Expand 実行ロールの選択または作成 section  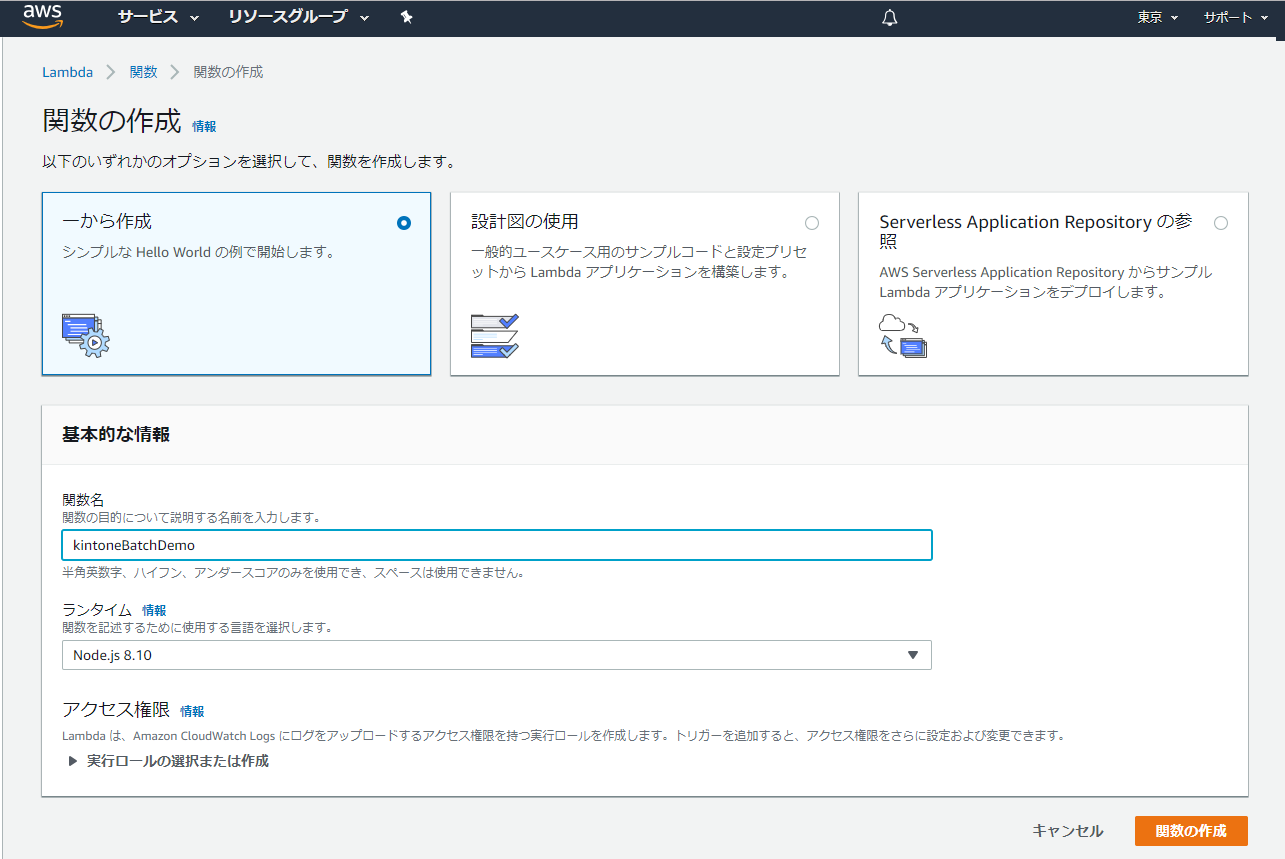[x=168, y=761]
